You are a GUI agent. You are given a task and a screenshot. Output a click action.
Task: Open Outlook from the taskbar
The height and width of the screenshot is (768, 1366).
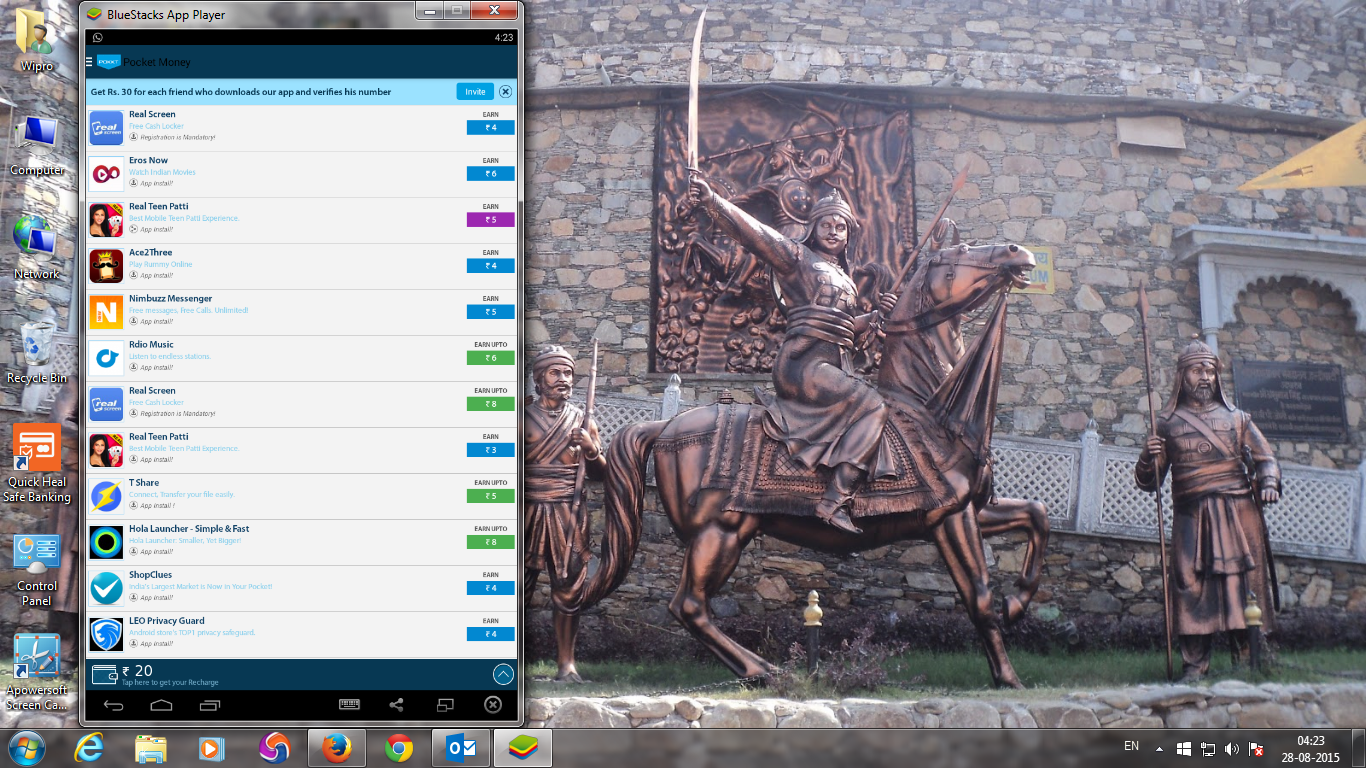[x=461, y=748]
